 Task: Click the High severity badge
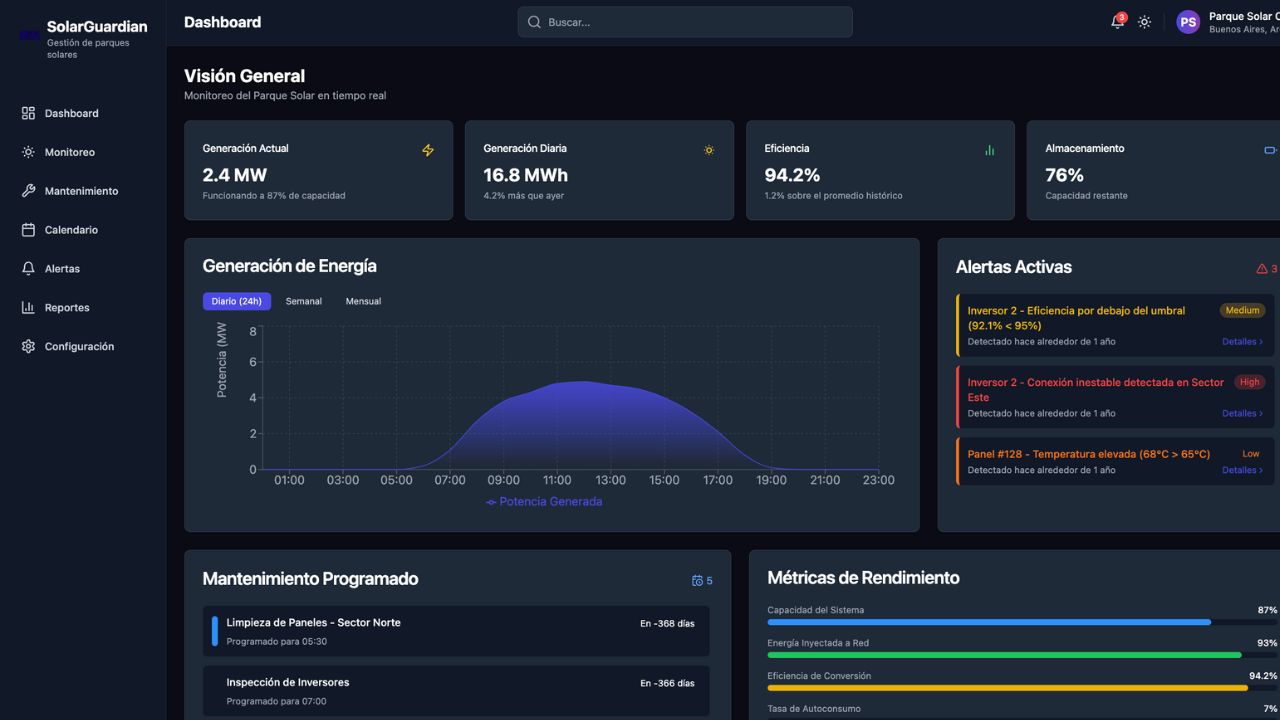tap(1250, 382)
